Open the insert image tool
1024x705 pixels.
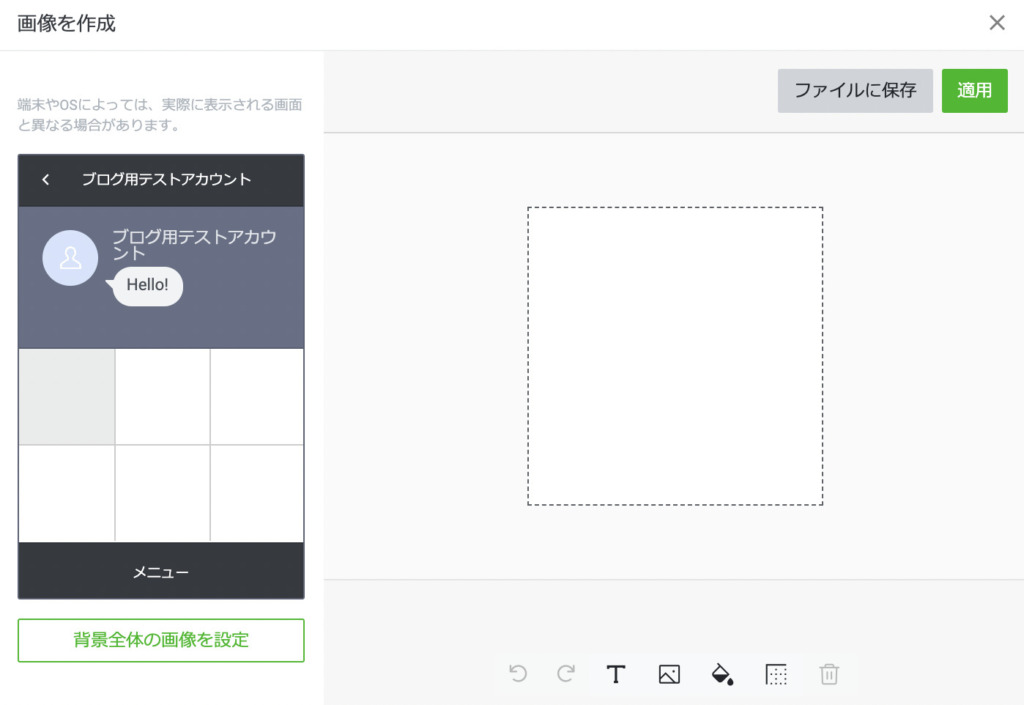669,674
